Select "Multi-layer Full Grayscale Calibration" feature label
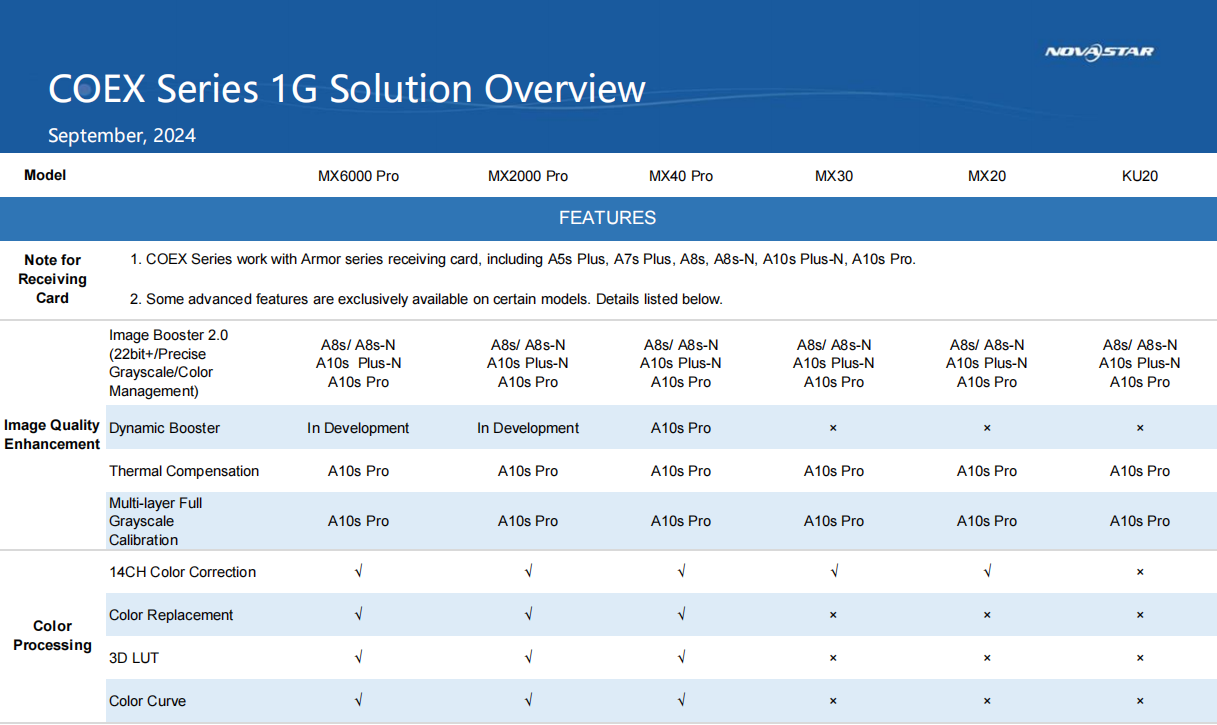The height and width of the screenshot is (725, 1217). coord(156,521)
